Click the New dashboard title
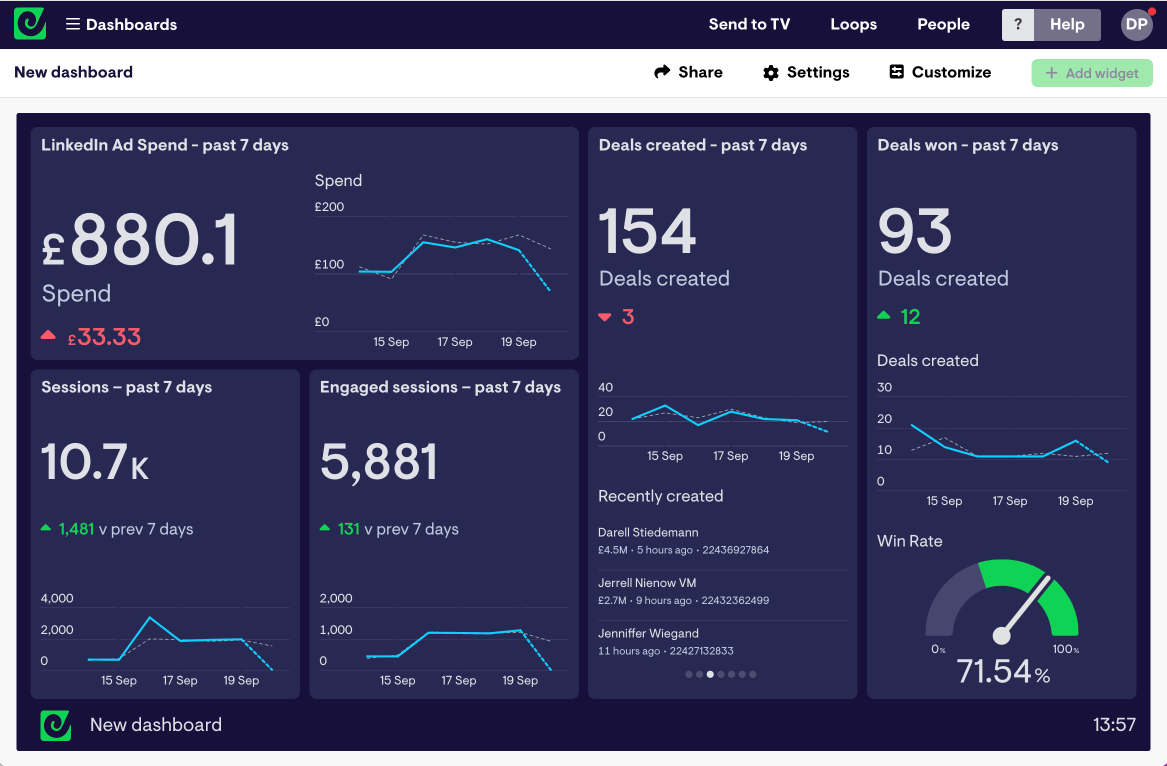1167x766 pixels. 73,72
